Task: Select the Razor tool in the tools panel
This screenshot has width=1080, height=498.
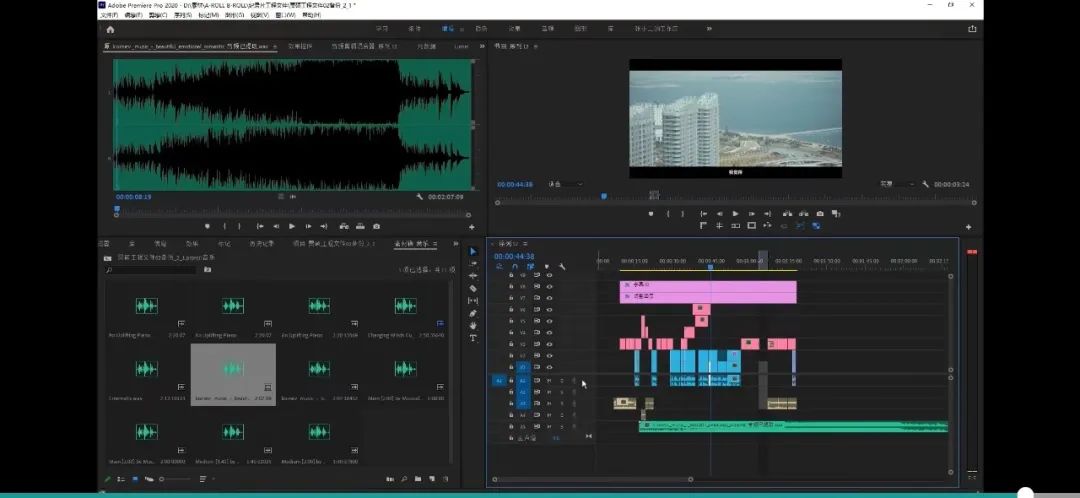Action: [473, 288]
